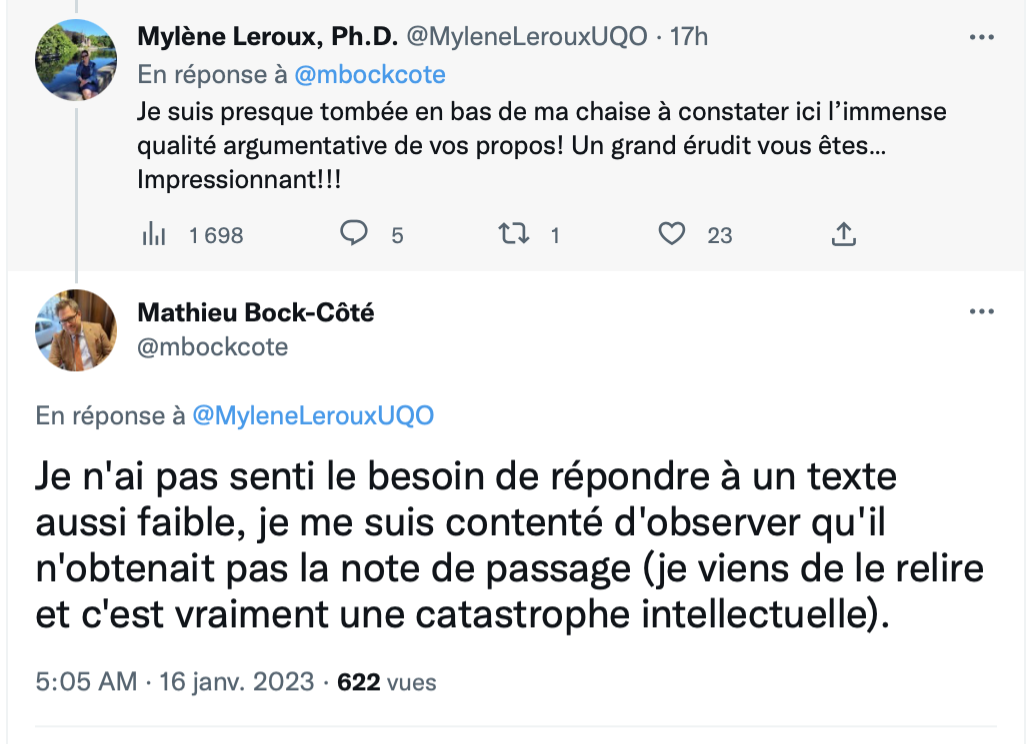Like the tweet with heart icon
The image size is (1034, 744).
pyautogui.click(x=672, y=234)
